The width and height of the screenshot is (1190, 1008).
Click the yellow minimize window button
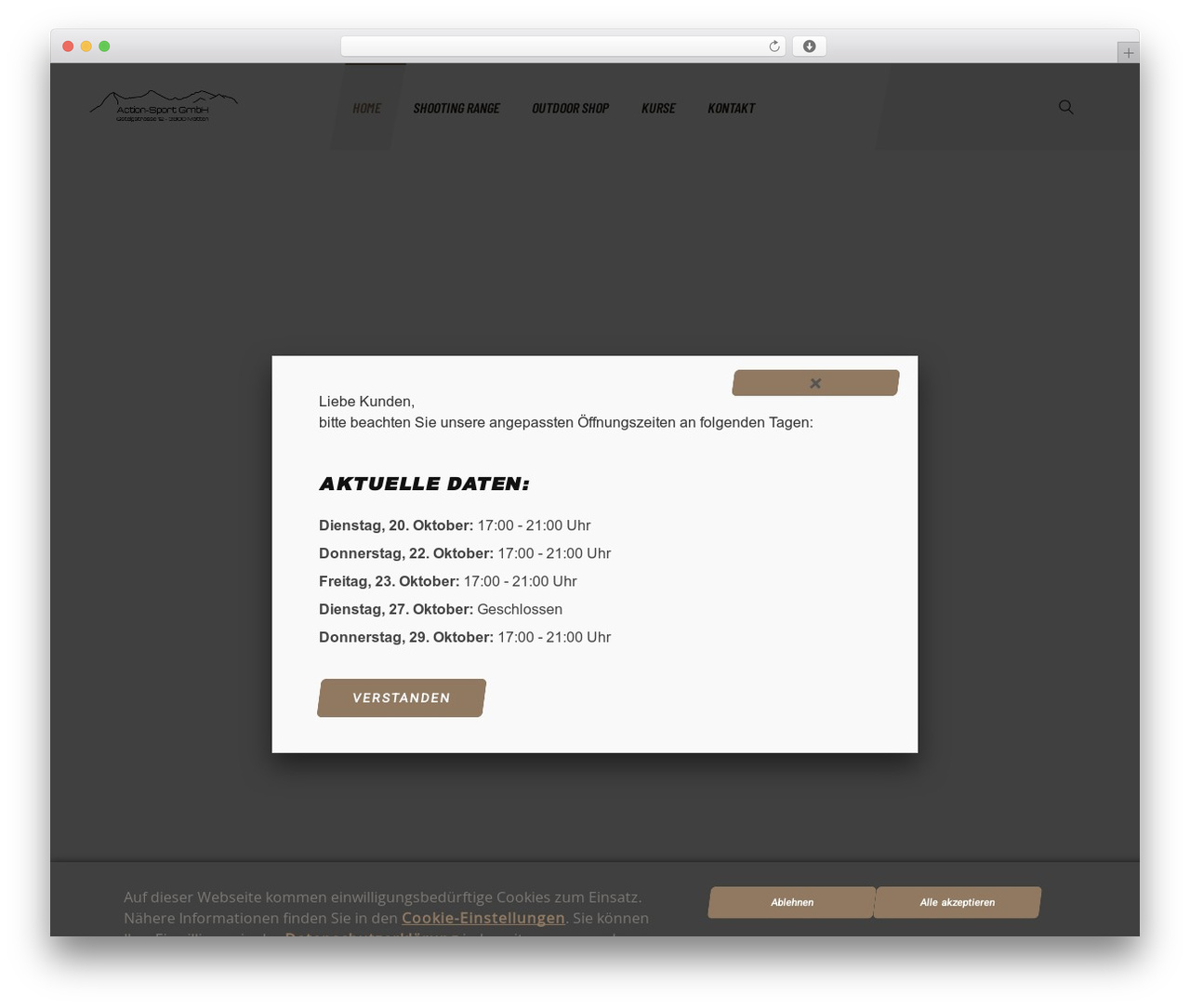click(x=86, y=46)
